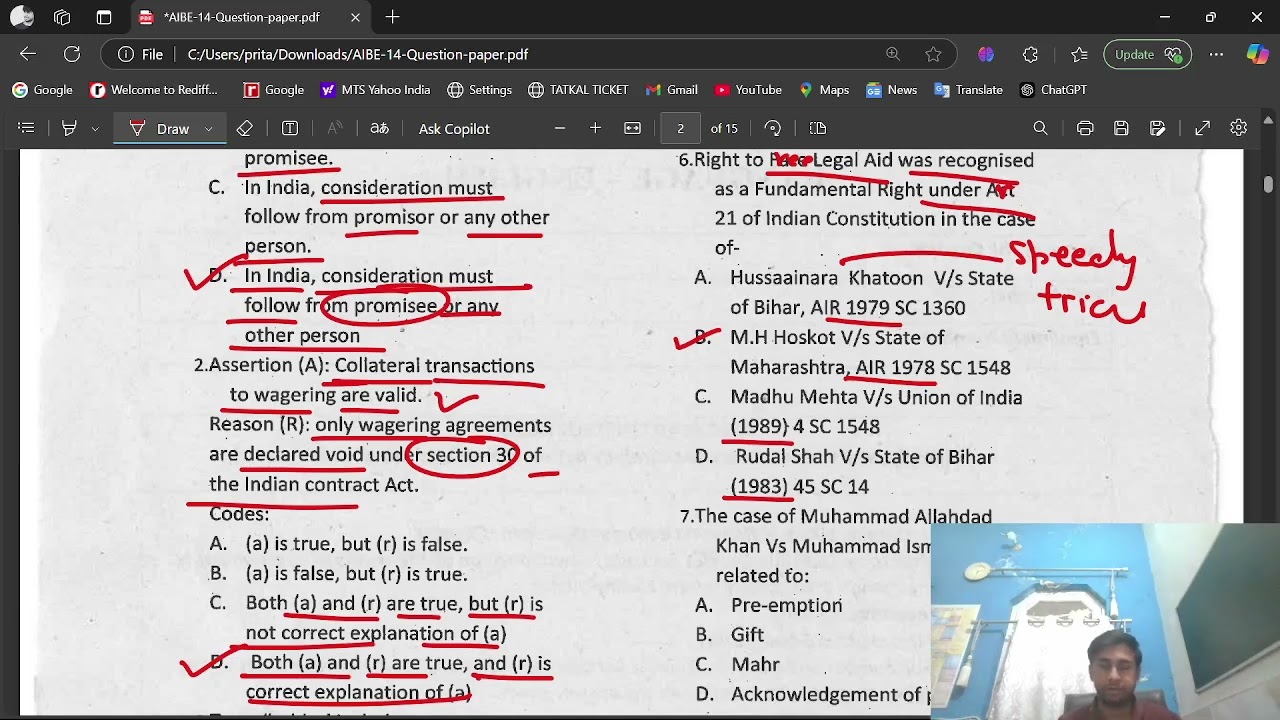Screen dimensions: 1280x720
Task: Open a new tab with plus button
Action: (392, 17)
